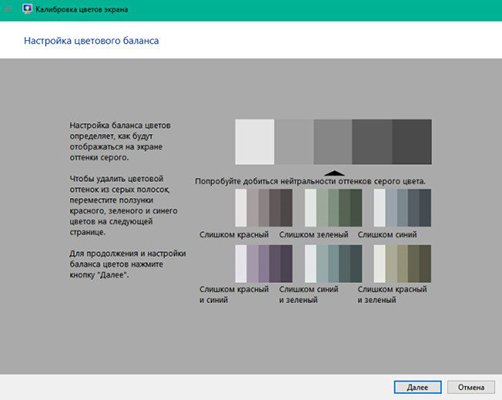
Task: Click the 'Слишком красный и зеленый' sample image
Action: [x=402, y=264]
